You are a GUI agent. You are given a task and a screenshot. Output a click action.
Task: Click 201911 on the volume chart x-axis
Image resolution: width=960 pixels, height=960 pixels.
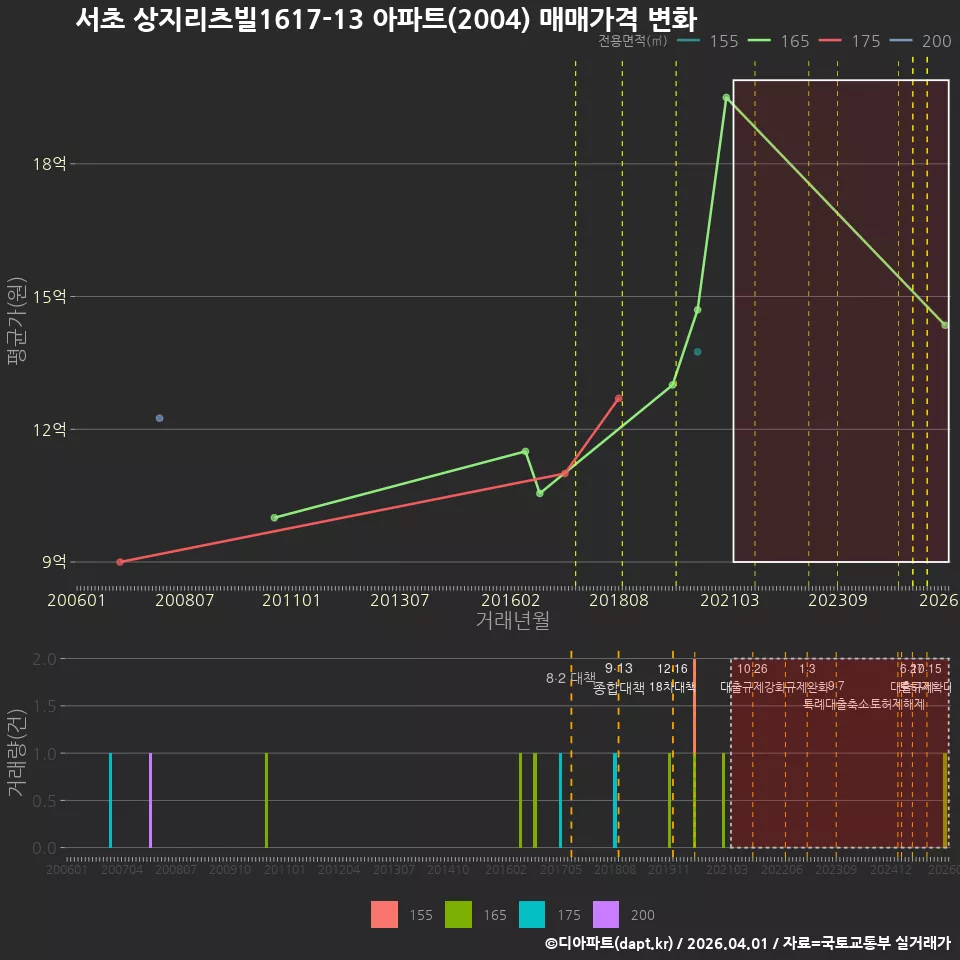669,869
